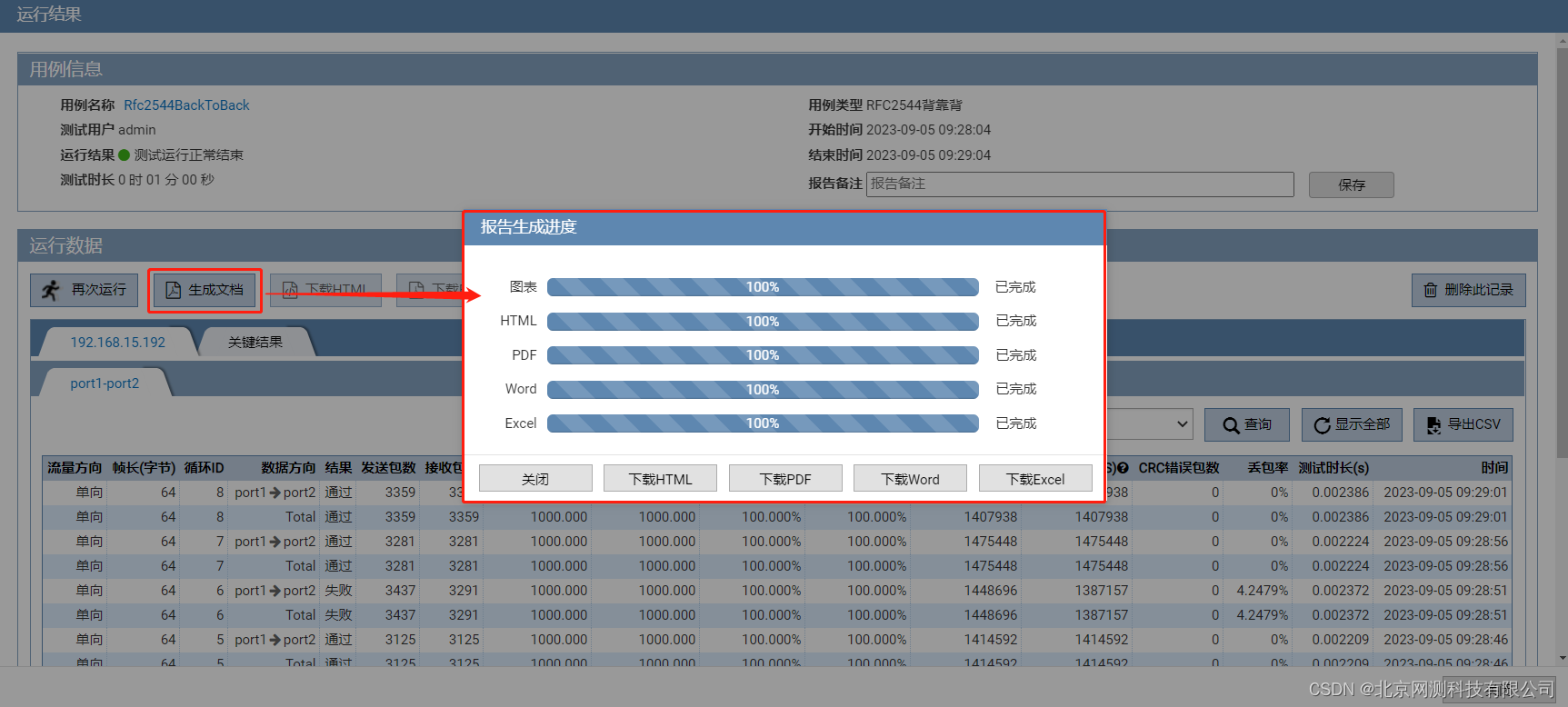
Task: Focus the 报告备注 input field
Action: [1080, 184]
